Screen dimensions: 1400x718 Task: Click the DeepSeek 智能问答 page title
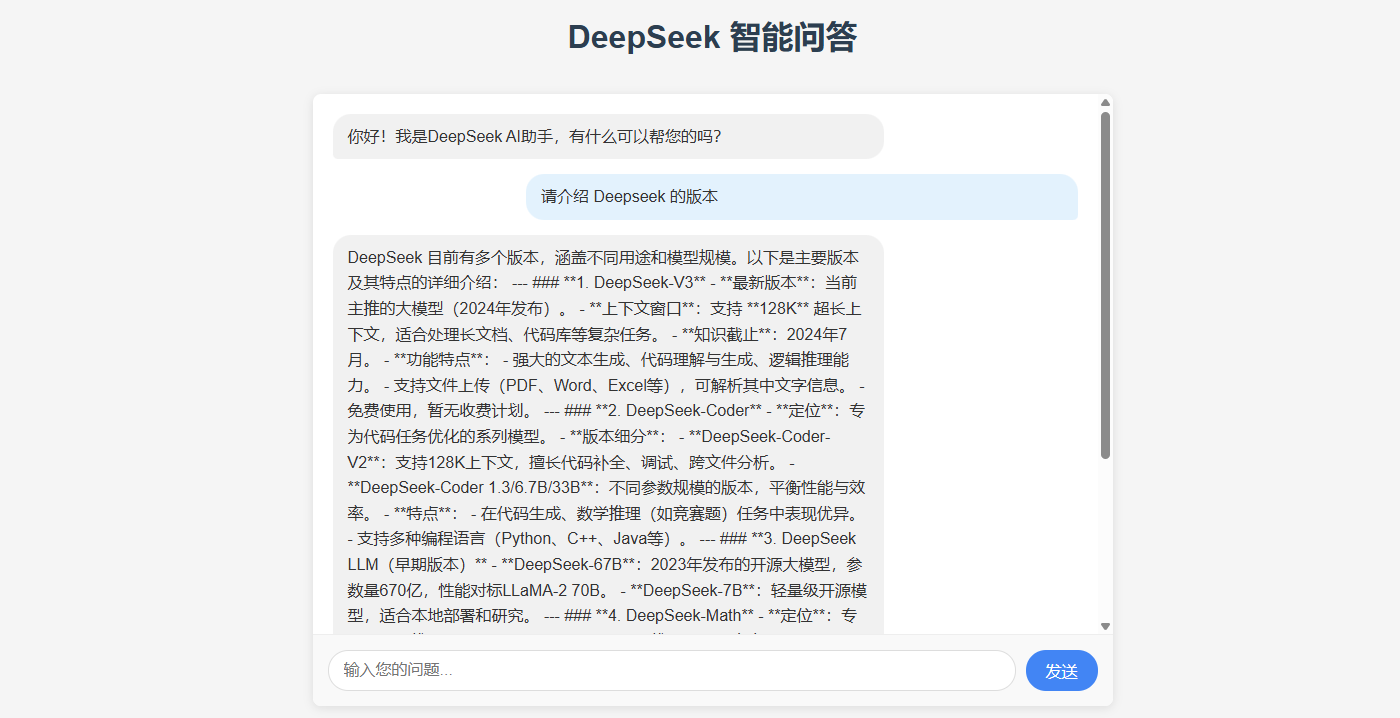(712, 38)
